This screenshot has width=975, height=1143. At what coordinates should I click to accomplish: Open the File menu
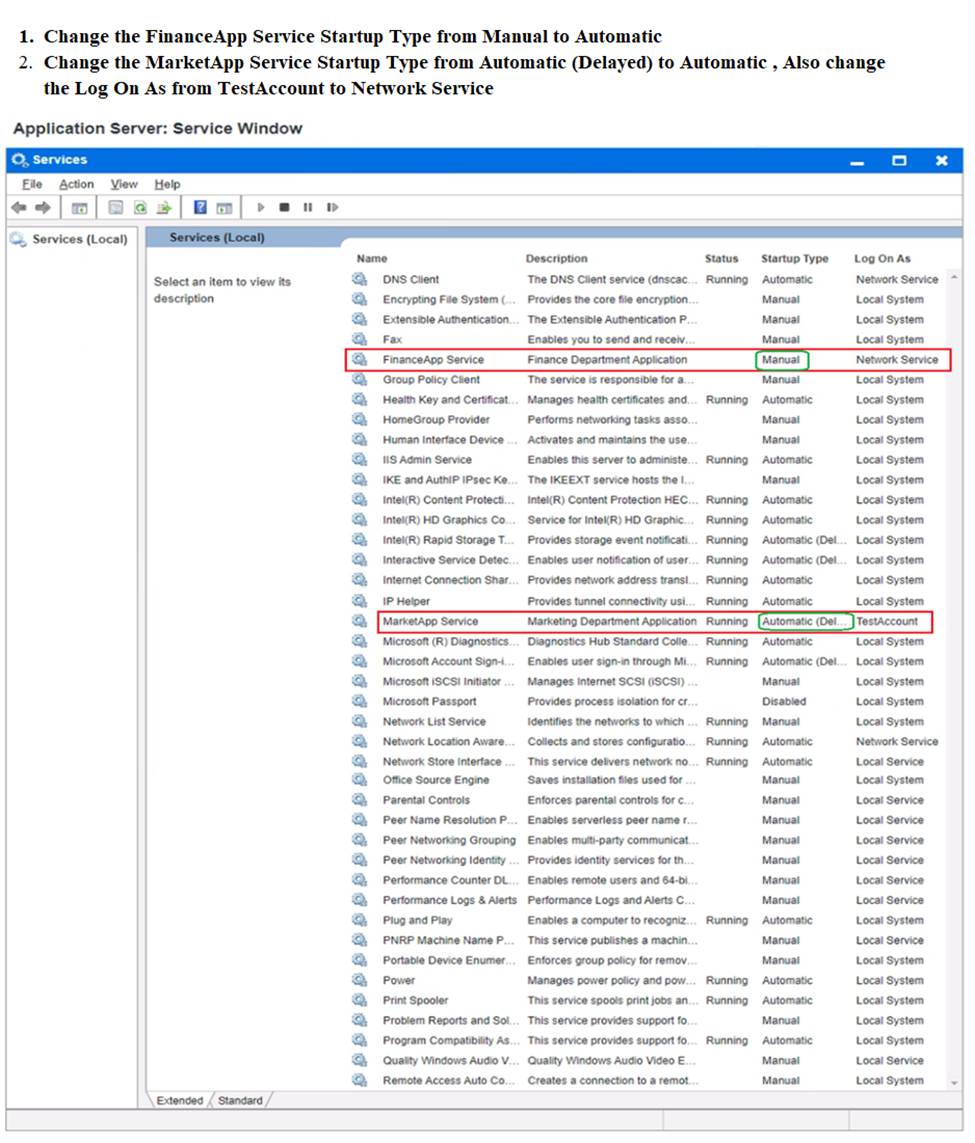(32, 184)
